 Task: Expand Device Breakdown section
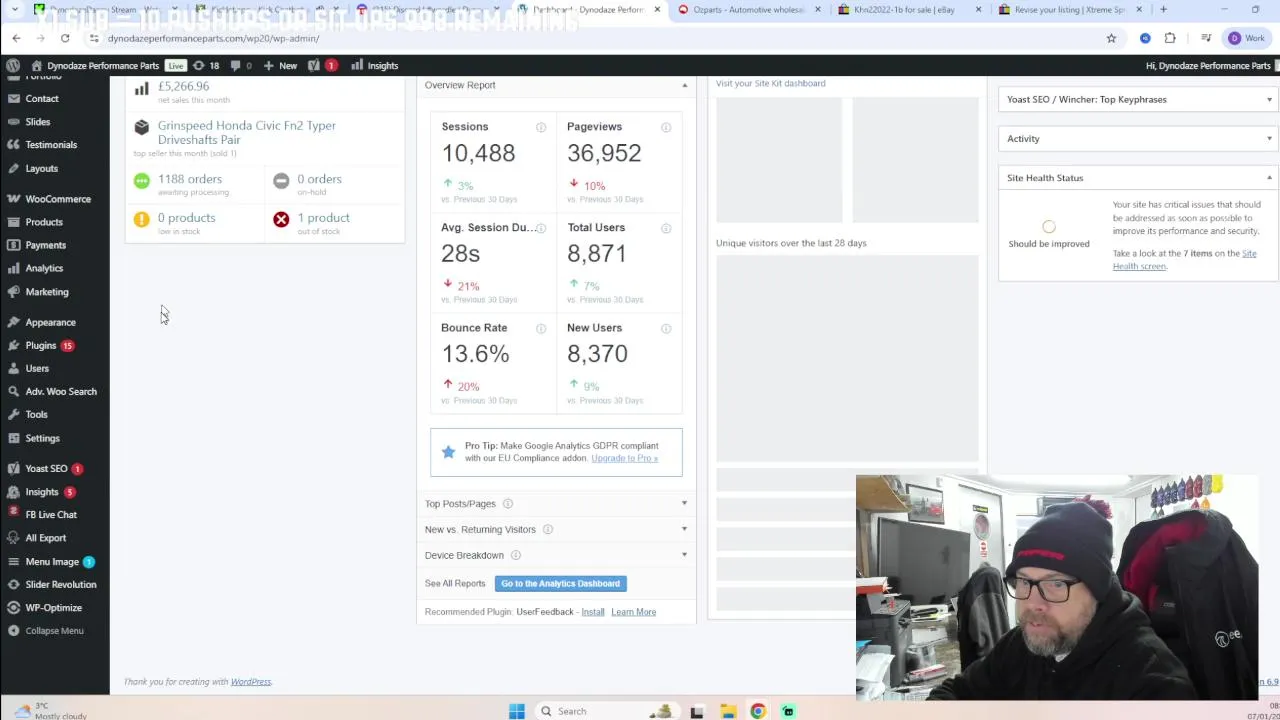pyautogui.click(x=684, y=555)
